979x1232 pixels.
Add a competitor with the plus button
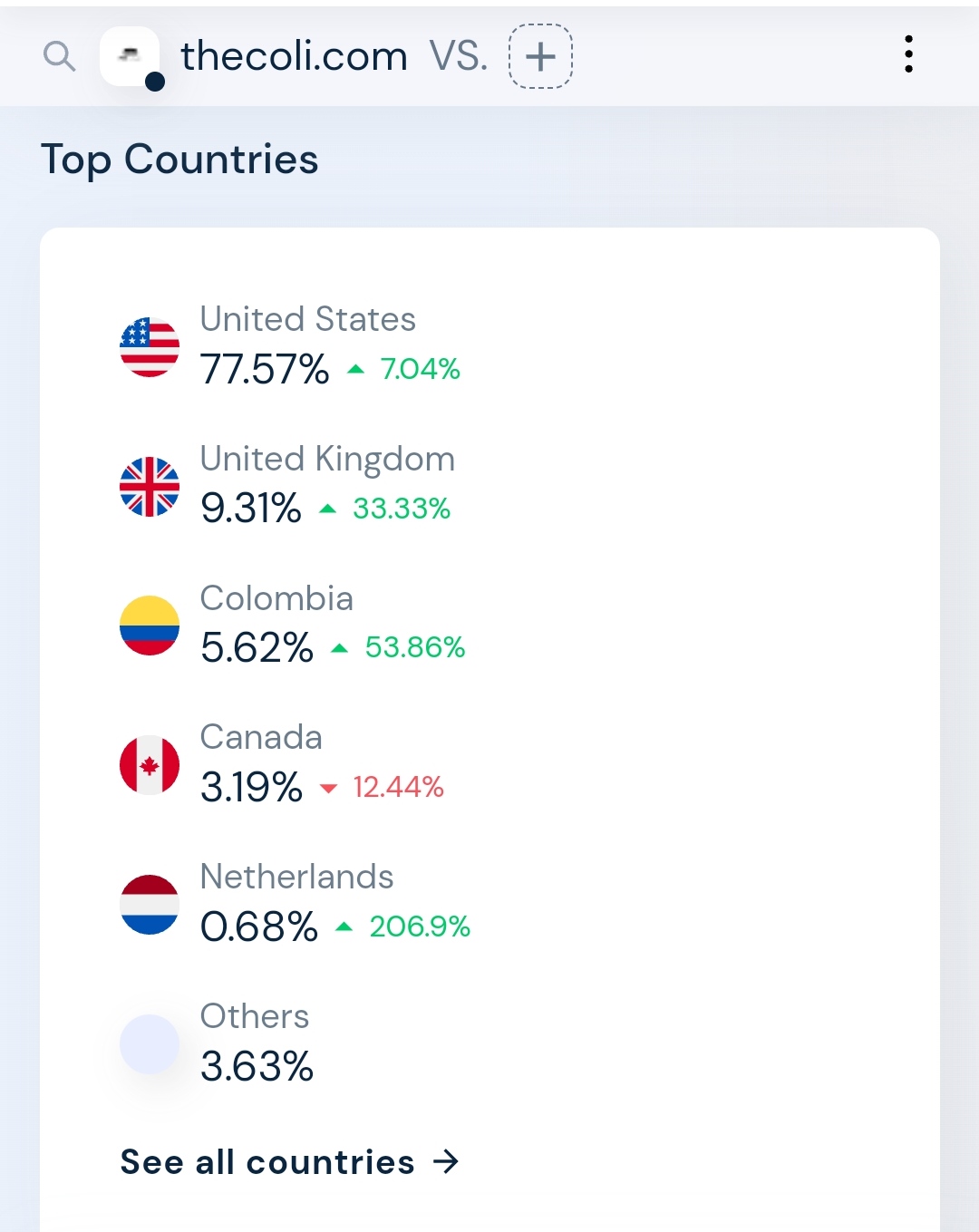(540, 56)
